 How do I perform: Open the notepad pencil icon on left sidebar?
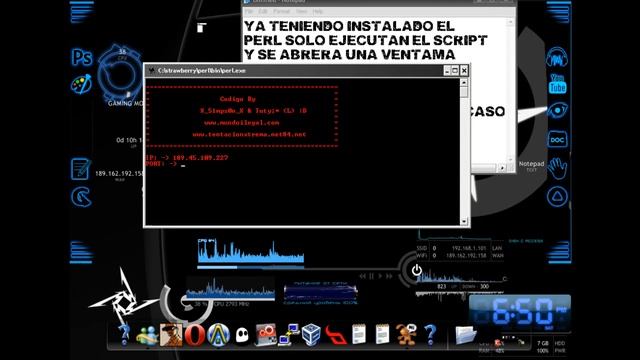click(80, 169)
